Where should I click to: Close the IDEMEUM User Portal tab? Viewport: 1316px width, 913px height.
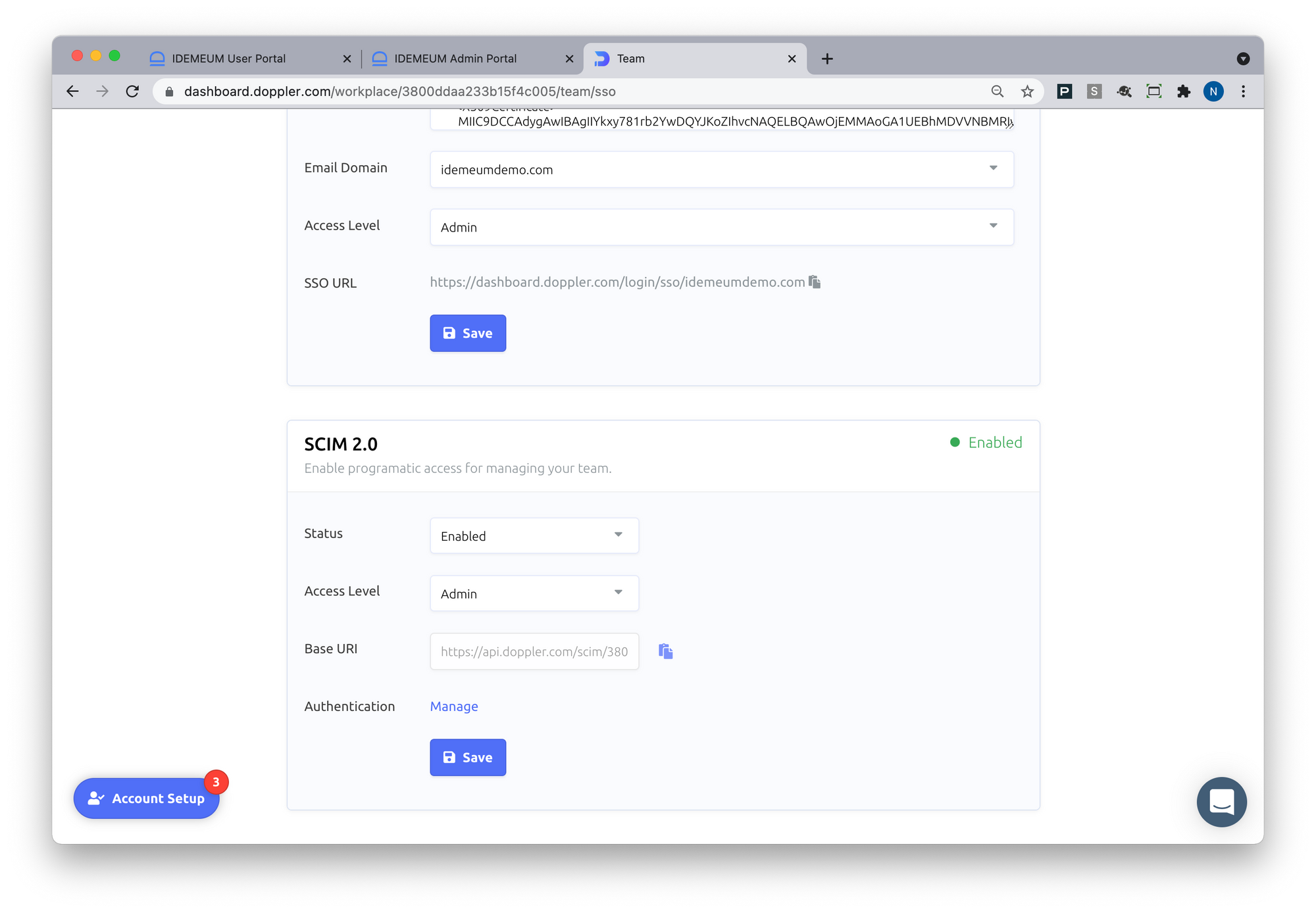click(x=347, y=59)
